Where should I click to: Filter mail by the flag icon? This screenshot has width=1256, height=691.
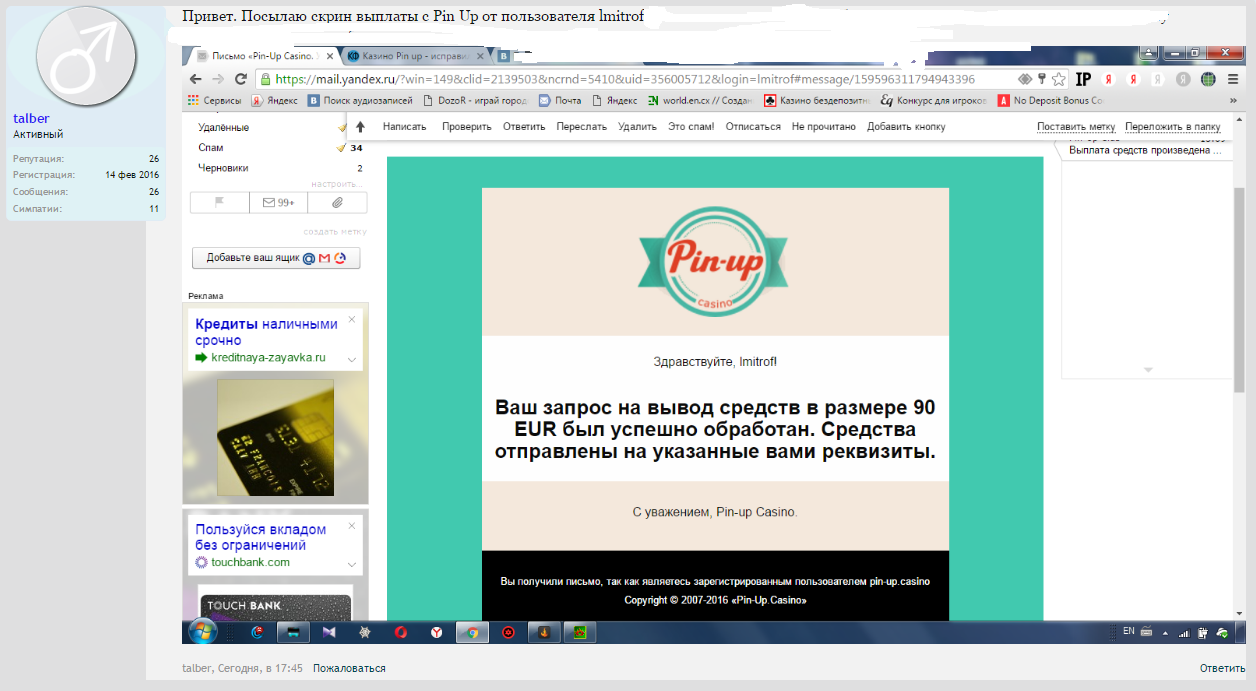click(x=220, y=203)
